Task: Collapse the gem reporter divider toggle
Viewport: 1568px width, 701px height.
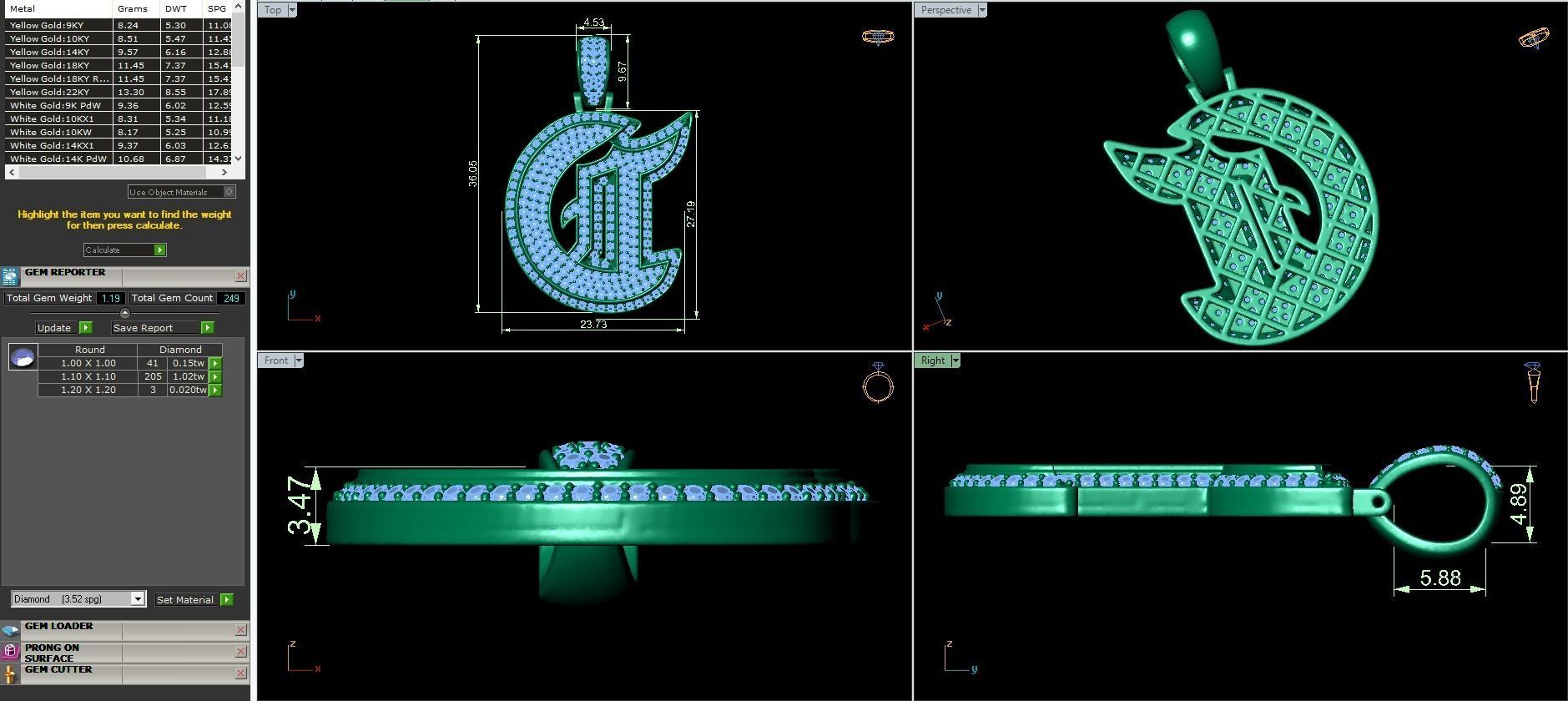Action: click(x=125, y=314)
